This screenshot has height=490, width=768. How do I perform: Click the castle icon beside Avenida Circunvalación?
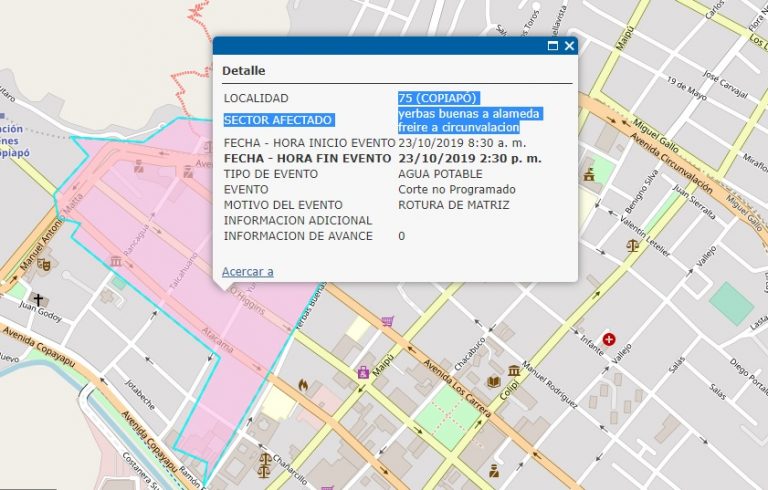pos(589,175)
